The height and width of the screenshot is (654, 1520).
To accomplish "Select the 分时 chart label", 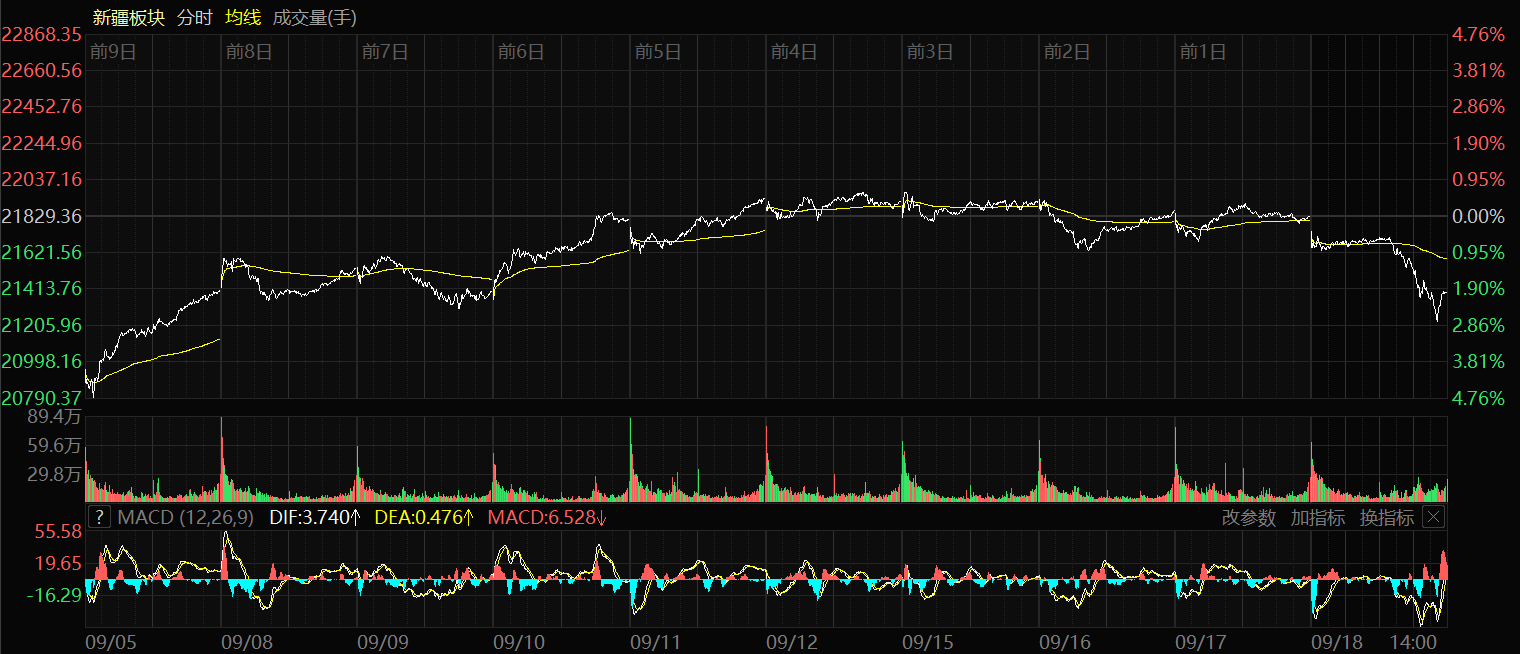I will tap(194, 17).
